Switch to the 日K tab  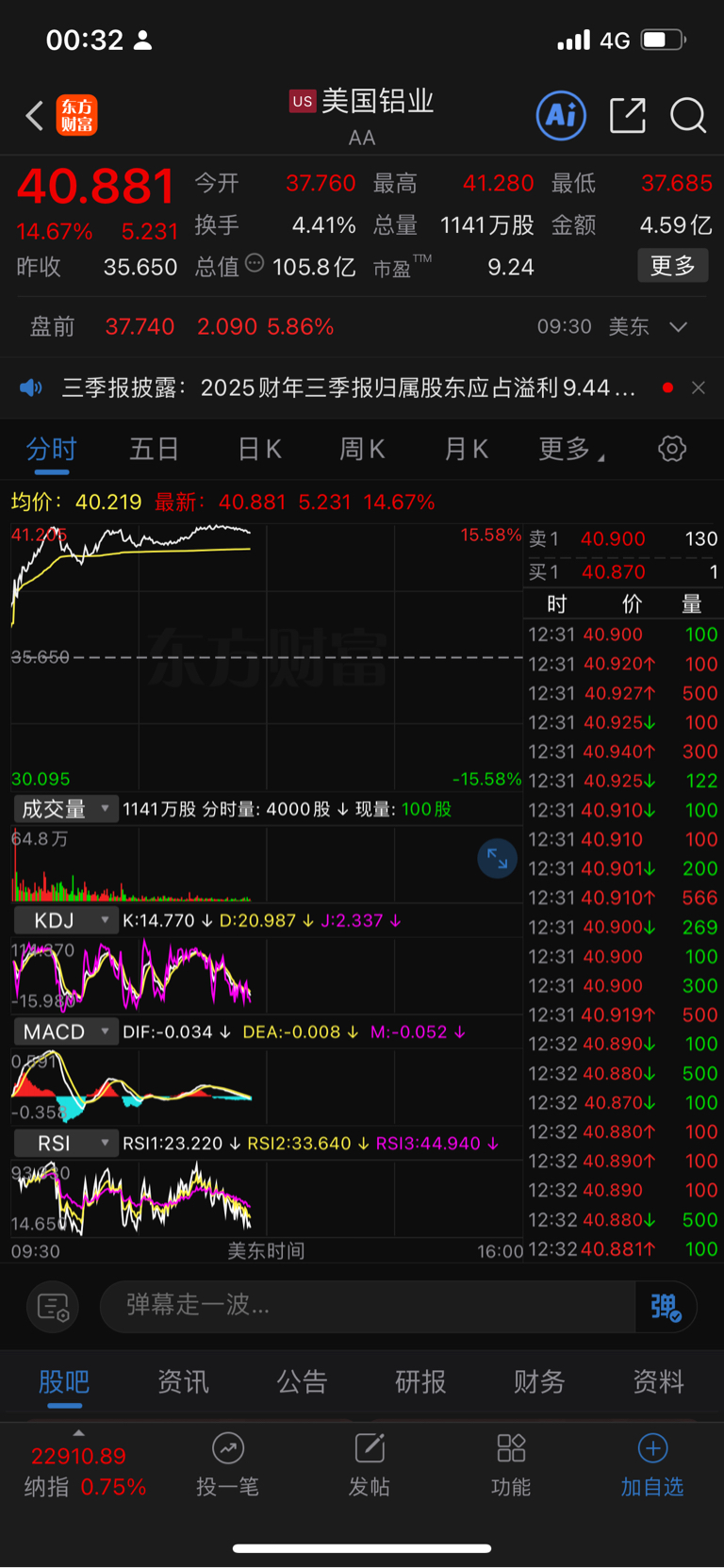pyautogui.click(x=259, y=449)
